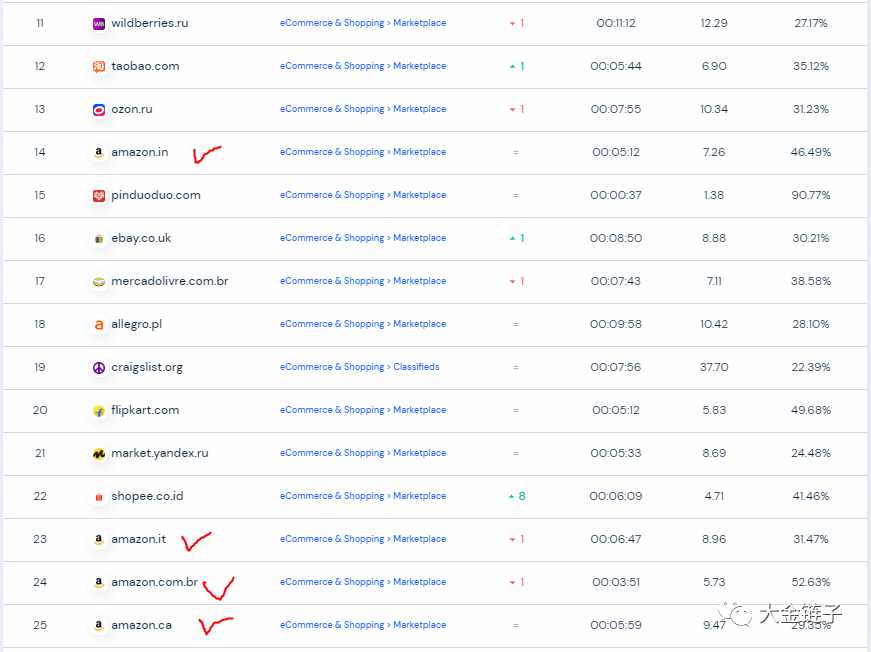
Task: Select the 46.49% bounce rate for amazon.in
Action: (810, 152)
